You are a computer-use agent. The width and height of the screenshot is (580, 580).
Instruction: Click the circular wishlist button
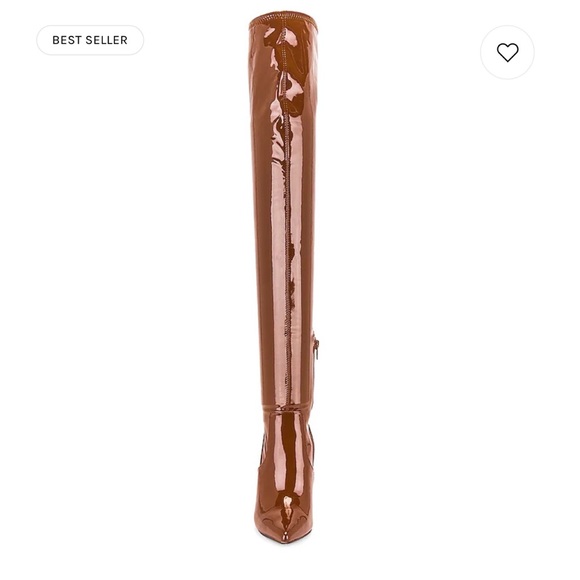[x=507, y=52]
